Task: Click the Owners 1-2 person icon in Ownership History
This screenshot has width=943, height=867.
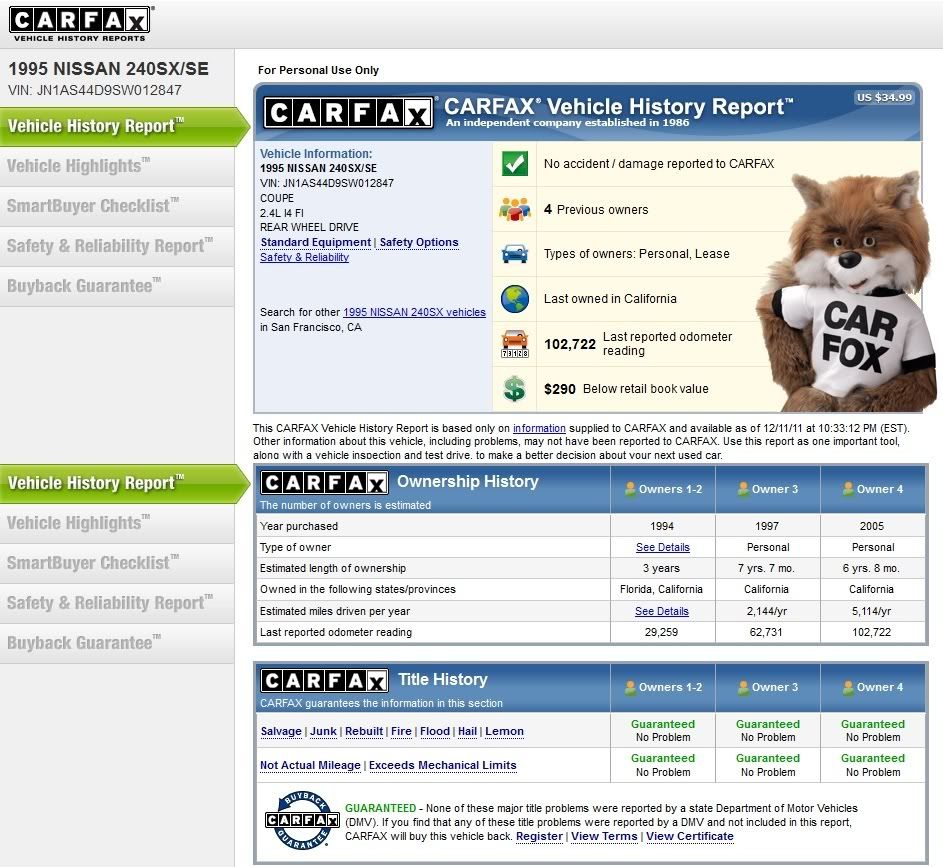Action: (x=630, y=489)
